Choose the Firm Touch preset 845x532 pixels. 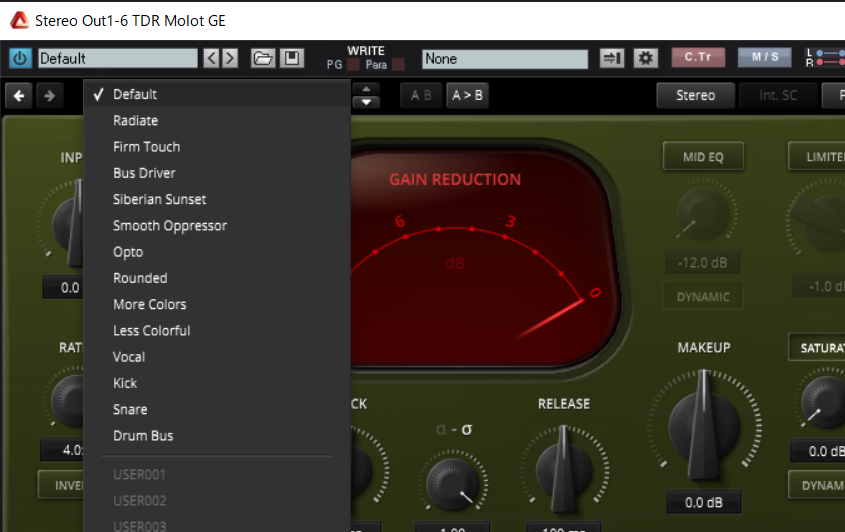tap(217, 147)
